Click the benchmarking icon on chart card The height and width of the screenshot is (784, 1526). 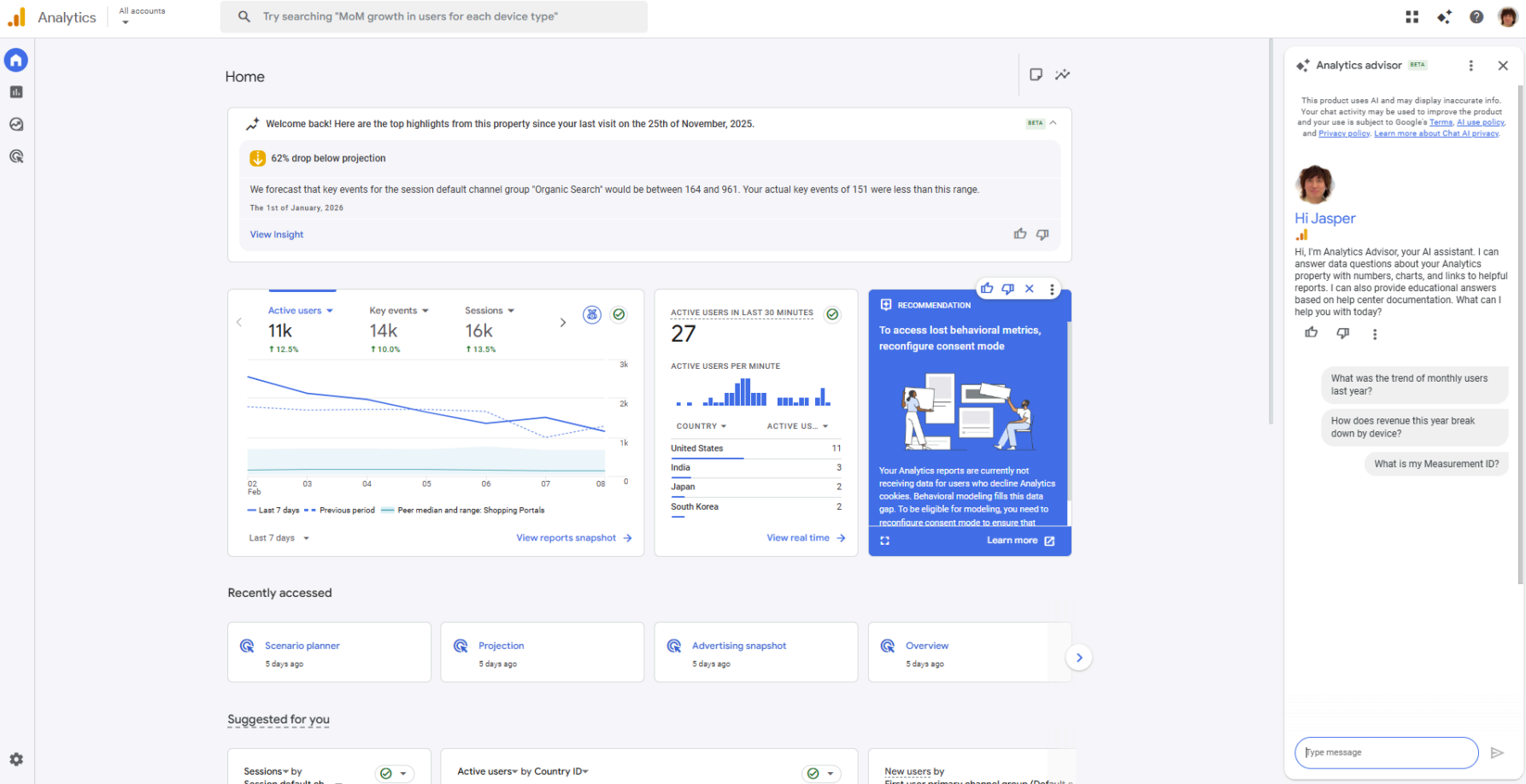click(x=592, y=314)
